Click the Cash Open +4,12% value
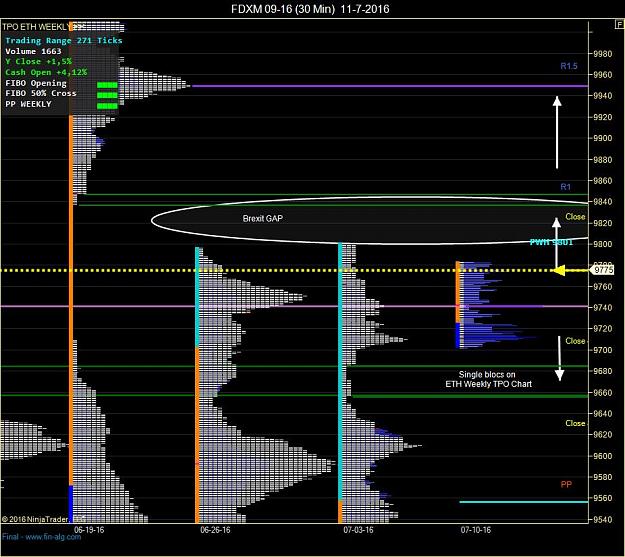Image resolution: width=625 pixels, height=557 pixels. [x=46, y=72]
